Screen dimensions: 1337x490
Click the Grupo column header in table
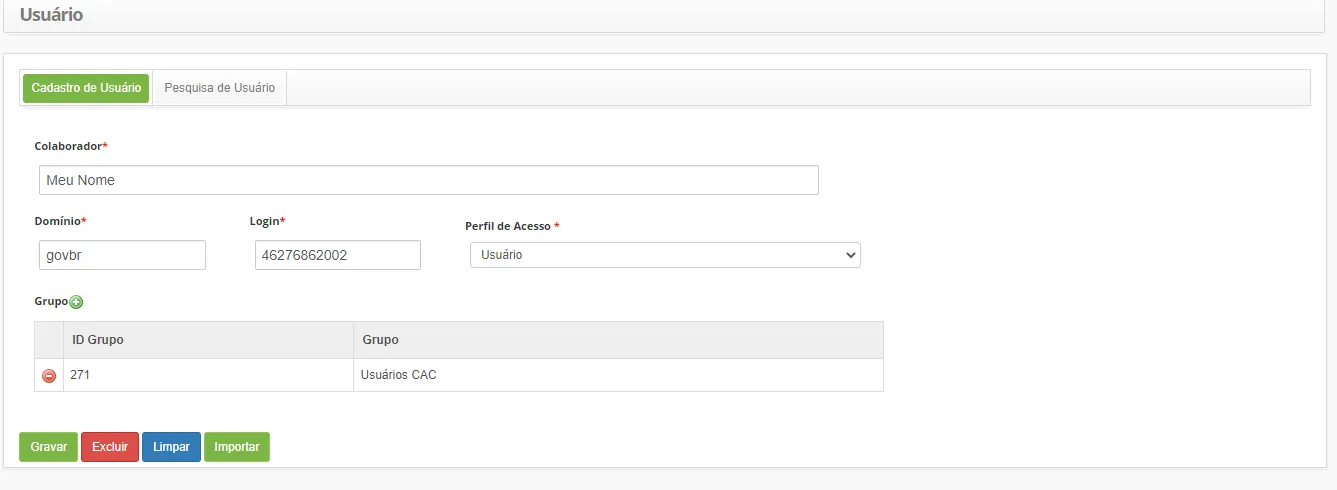click(618, 340)
